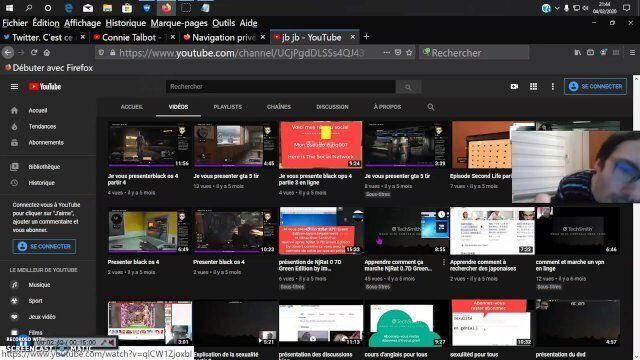Open video title présention de NjRat 0.7D
Image resolution: width=640 pixels, height=360 pixels.
tap(310, 265)
